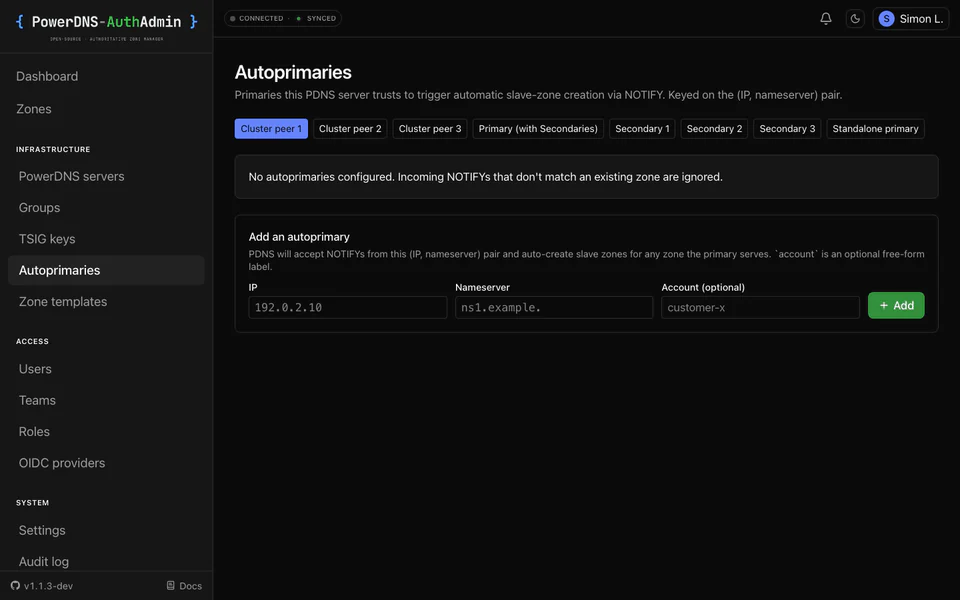
Task: Click the GitHub icon beside v1.1.3-dev
Action: 15,585
